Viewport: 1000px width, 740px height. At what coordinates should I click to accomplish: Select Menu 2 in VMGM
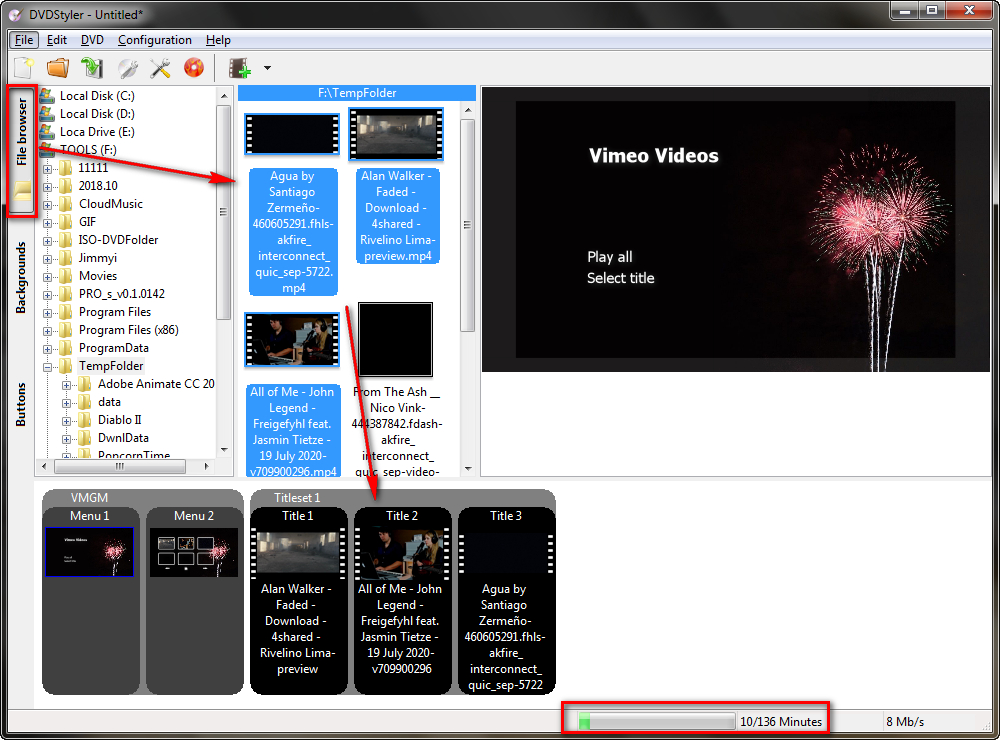[194, 552]
